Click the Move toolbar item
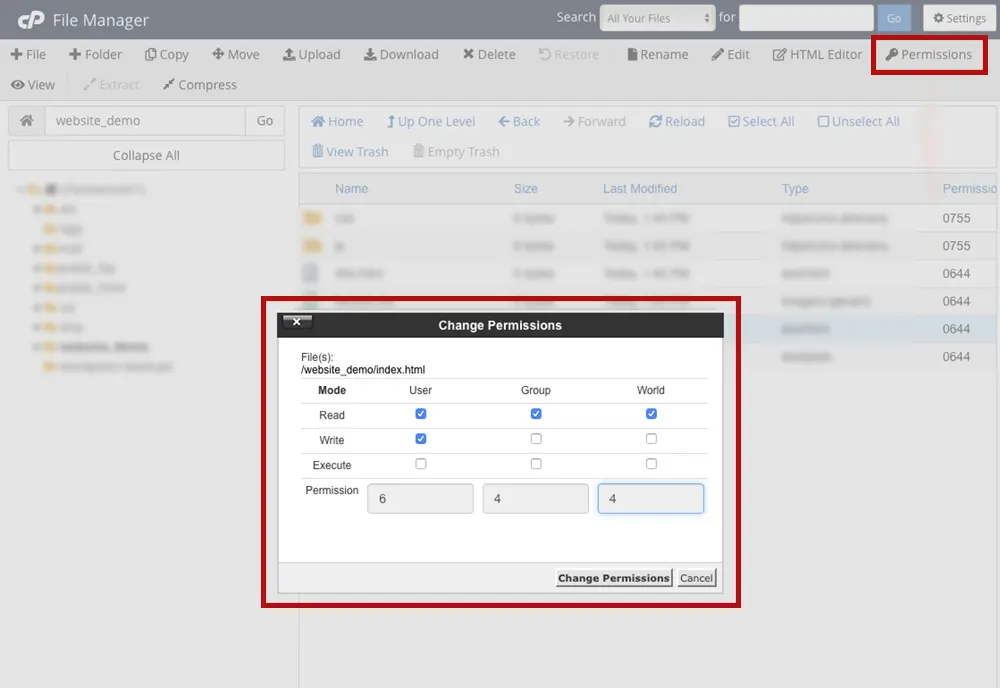 coord(235,54)
